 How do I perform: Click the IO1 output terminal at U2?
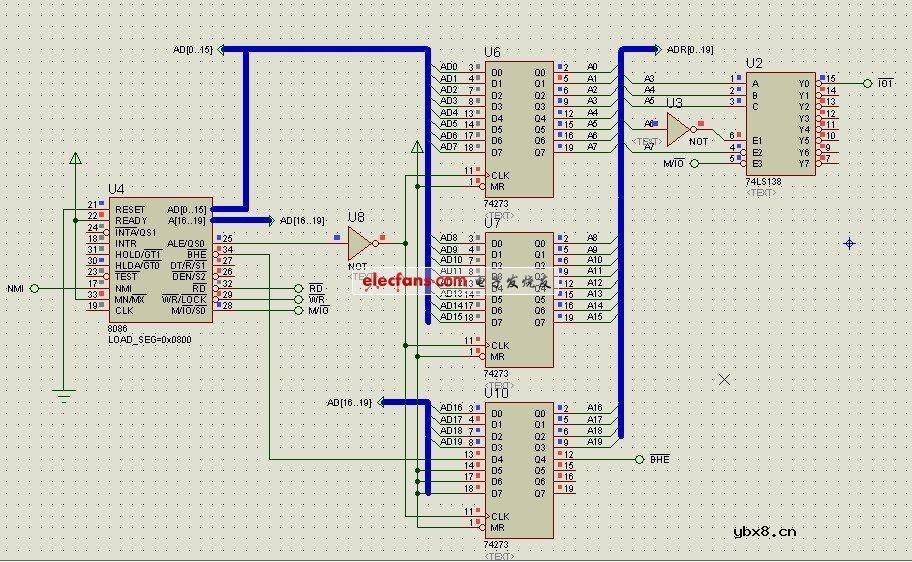tap(868, 83)
